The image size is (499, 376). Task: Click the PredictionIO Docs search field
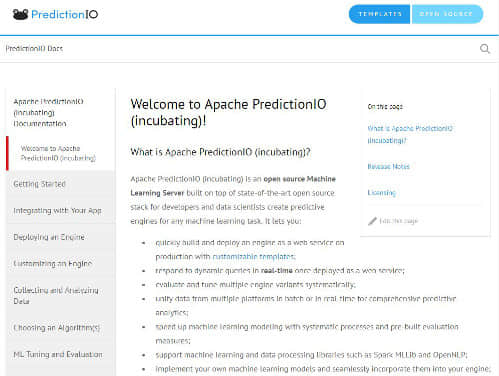[x=240, y=49]
